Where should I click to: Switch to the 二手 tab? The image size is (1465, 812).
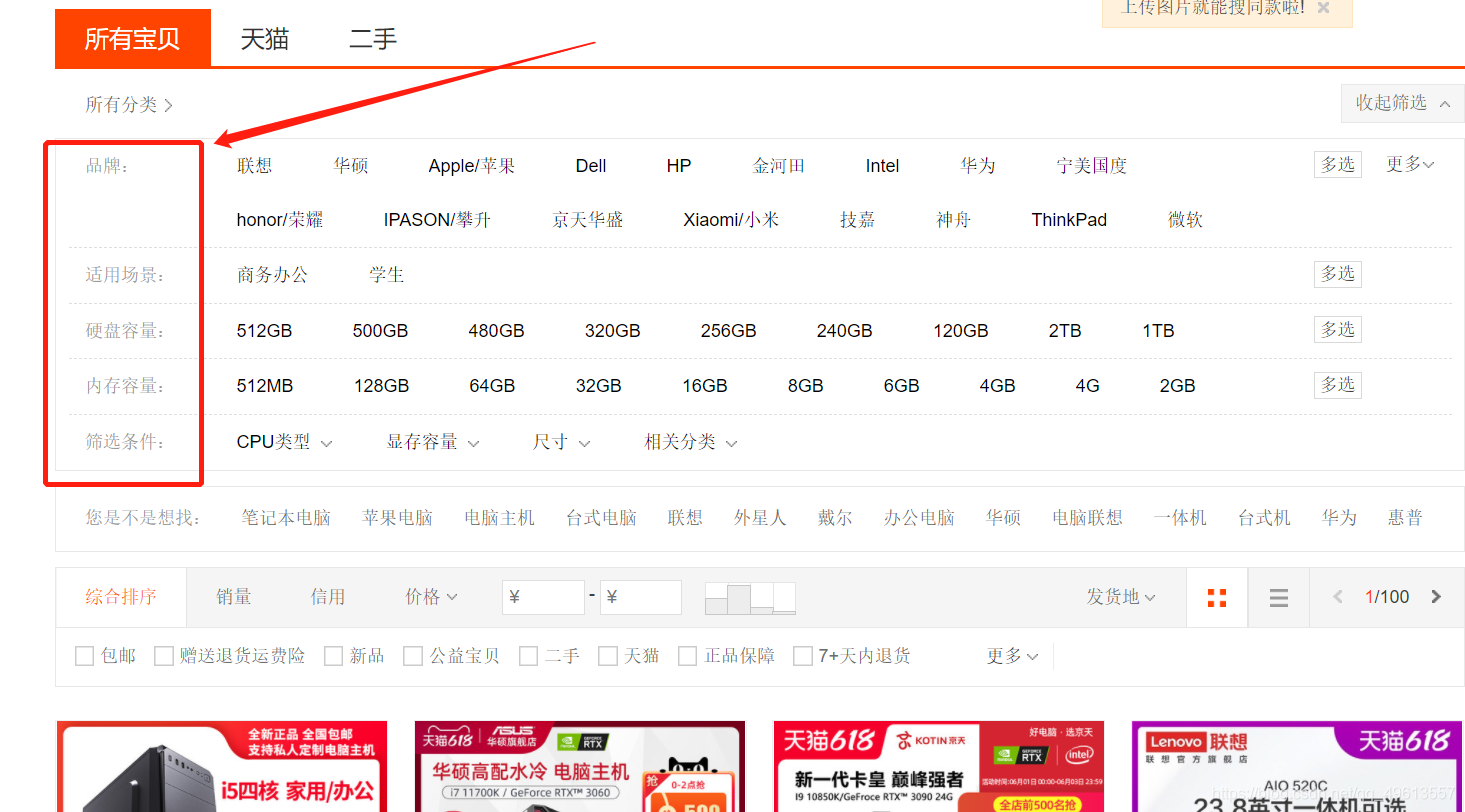click(x=373, y=39)
